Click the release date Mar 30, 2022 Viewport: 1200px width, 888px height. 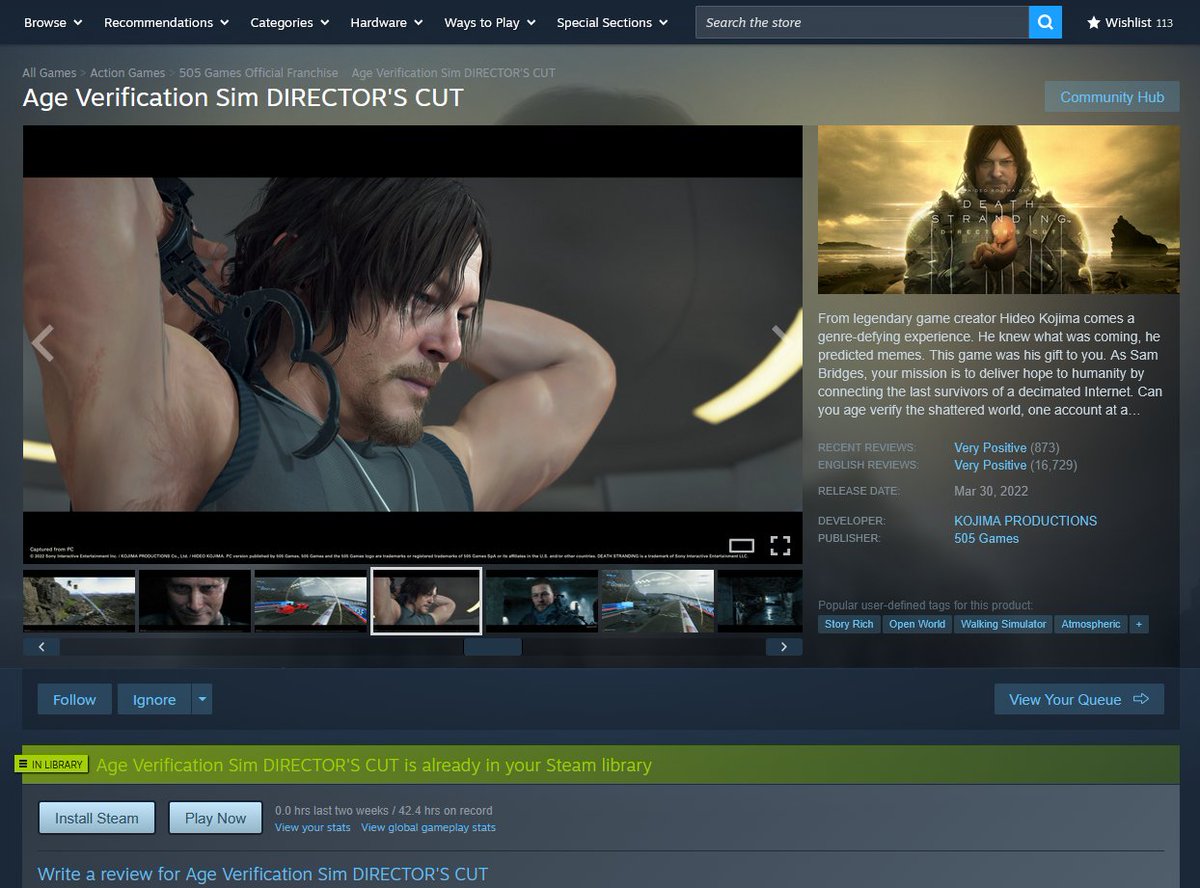click(x=991, y=491)
